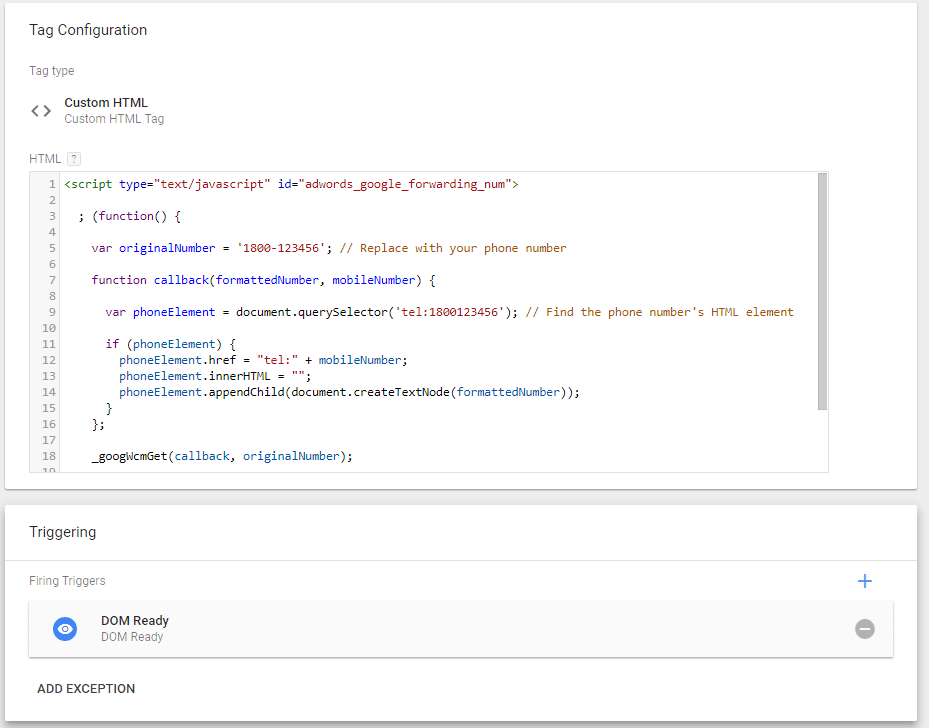This screenshot has height=728, width=929.
Task: Click the phoneElement.href assignment line
Action: click(263, 360)
